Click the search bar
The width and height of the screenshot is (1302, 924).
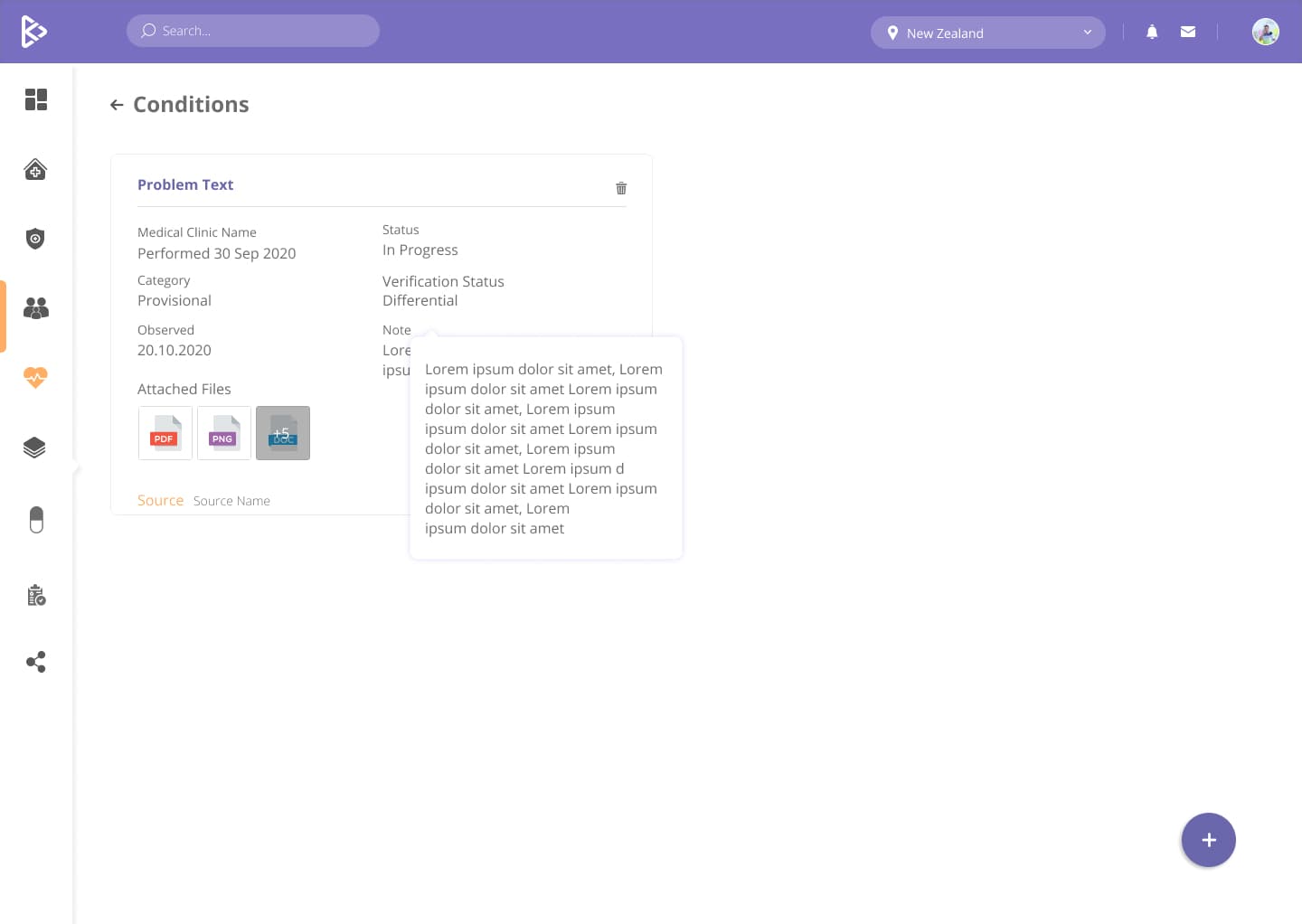click(x=253, y=30)
